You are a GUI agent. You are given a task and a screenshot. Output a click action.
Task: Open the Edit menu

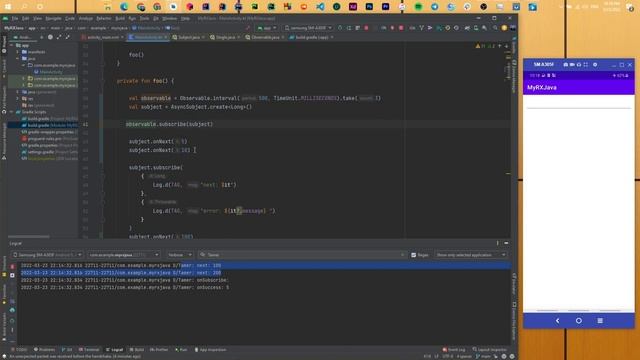(26, 18)
